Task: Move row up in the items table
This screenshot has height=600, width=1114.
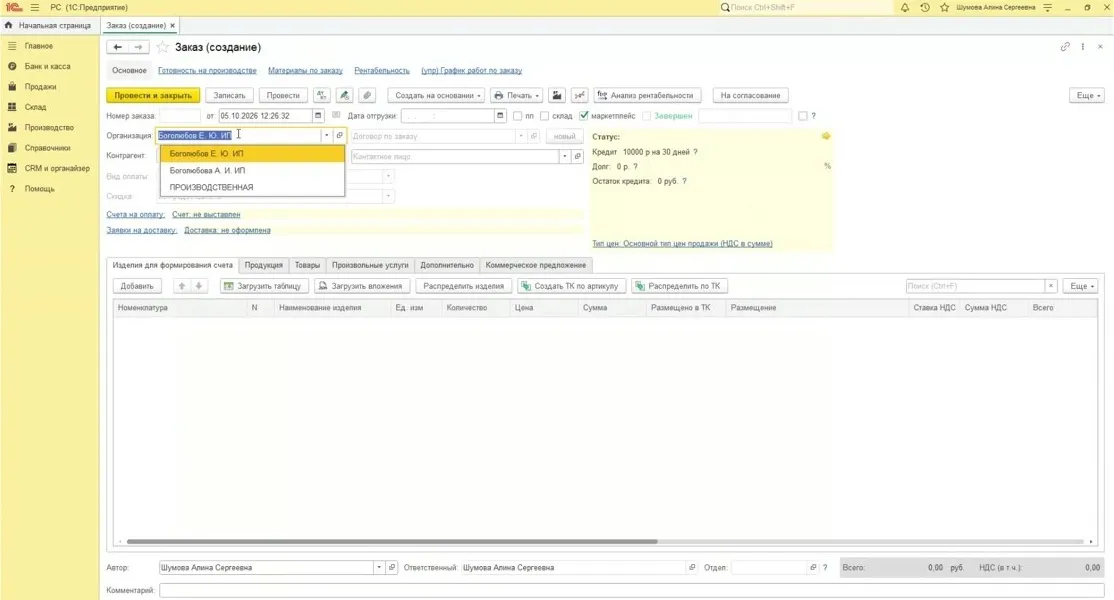Action: click(x=182, y=286)
